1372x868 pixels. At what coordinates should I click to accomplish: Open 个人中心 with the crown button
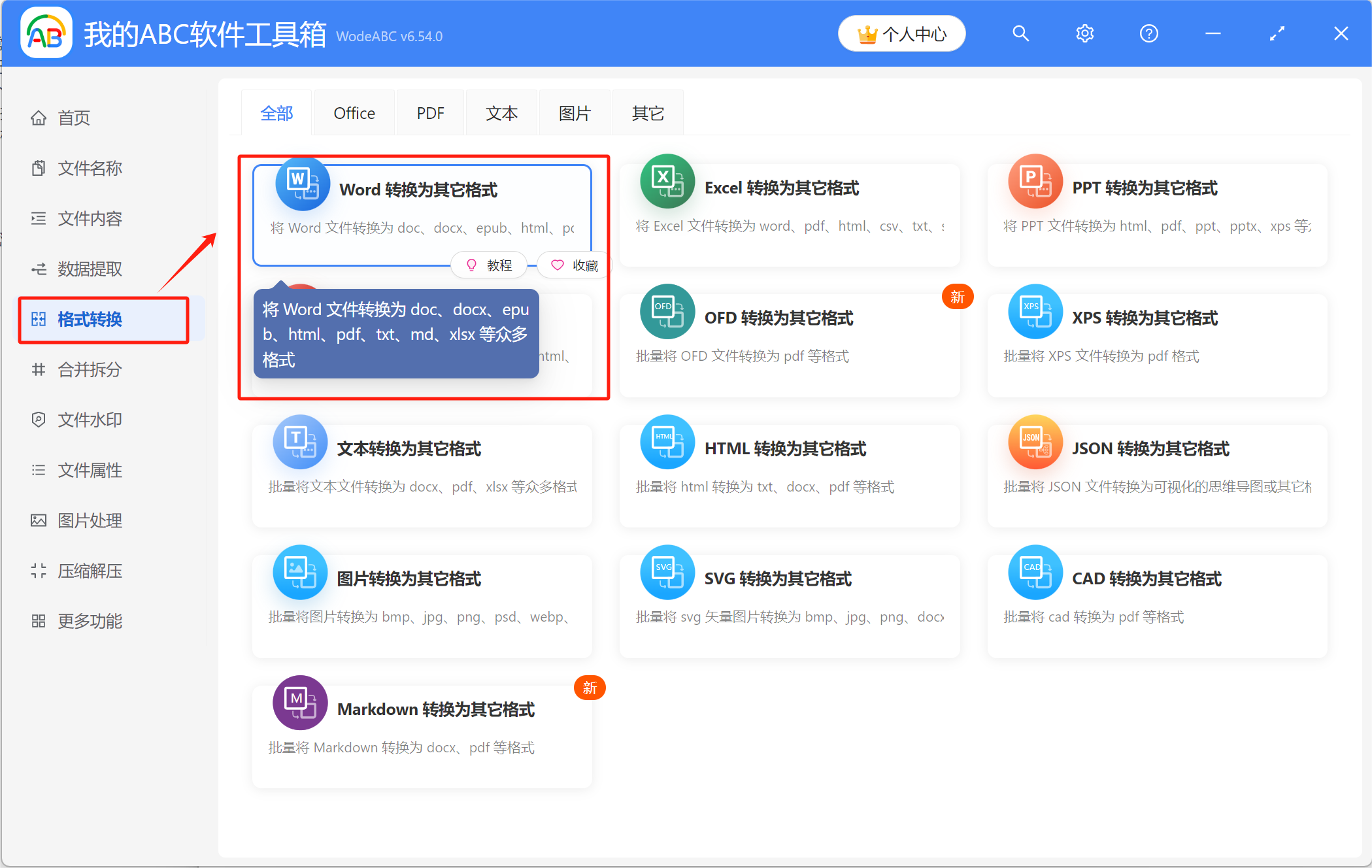click(x=901, y=33)
